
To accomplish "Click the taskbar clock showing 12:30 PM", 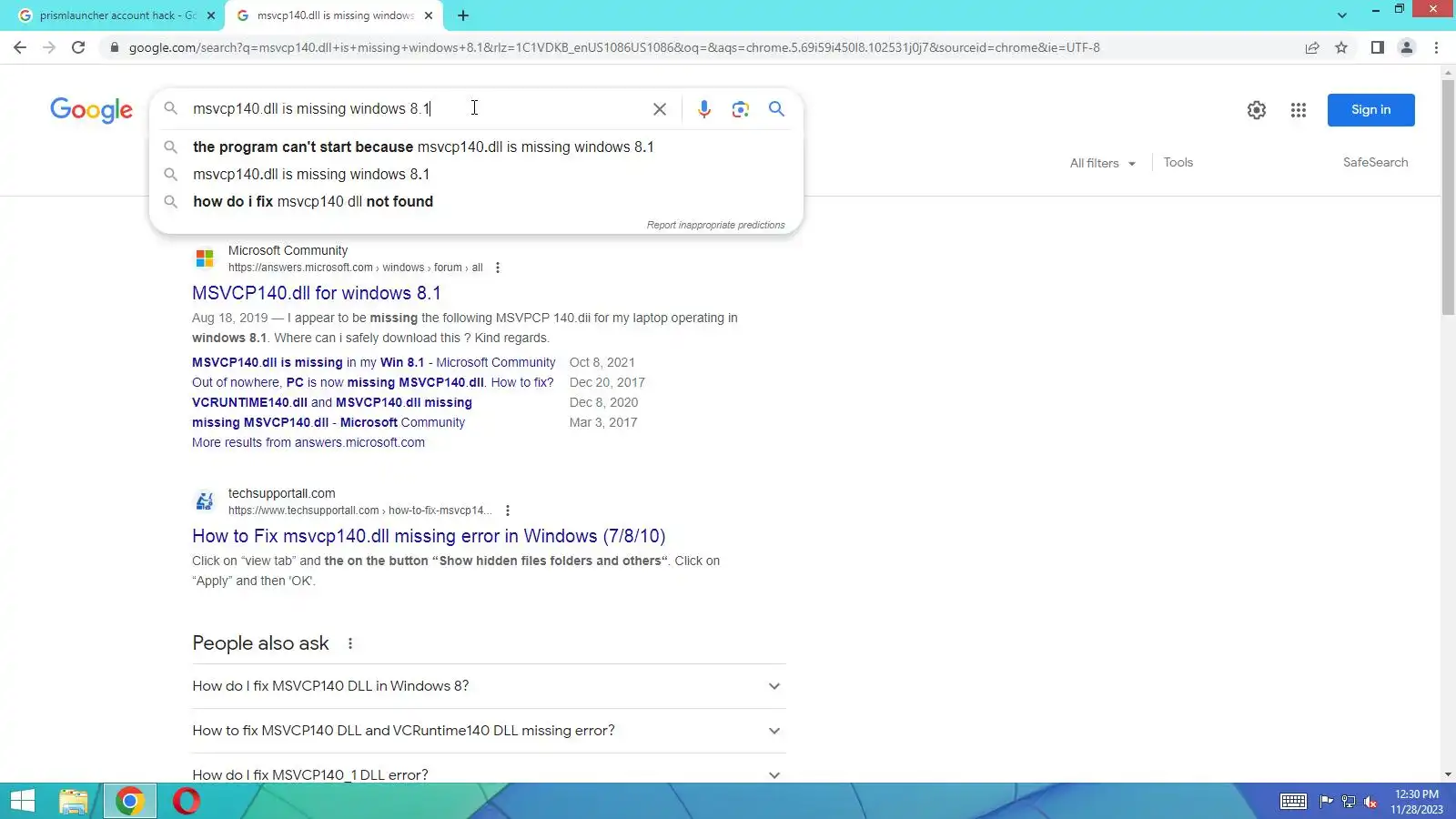I will tap(1417, 802).
